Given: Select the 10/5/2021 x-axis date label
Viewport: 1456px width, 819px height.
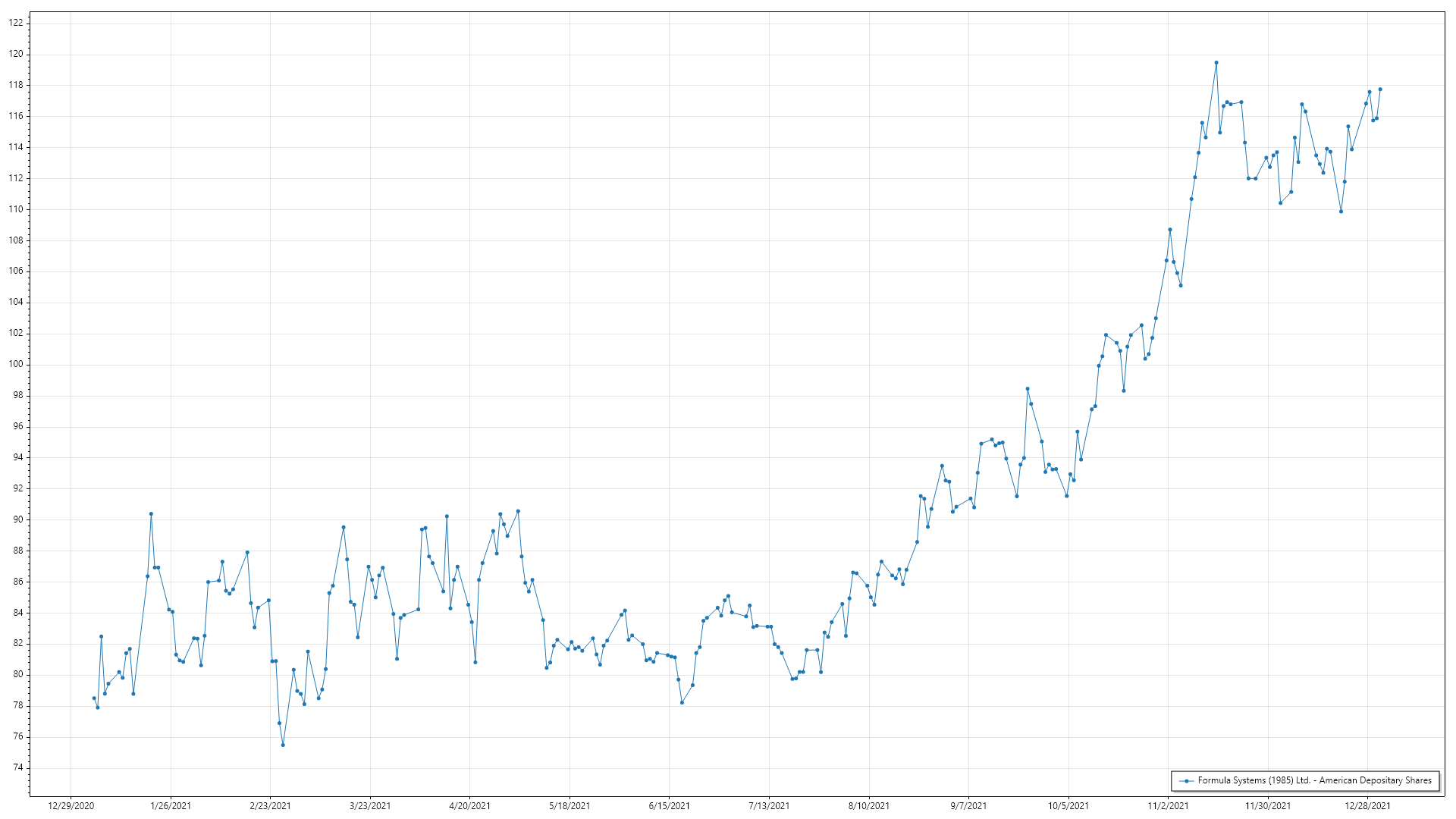Looking at the screenshot, I should [x=1068, y=805].
